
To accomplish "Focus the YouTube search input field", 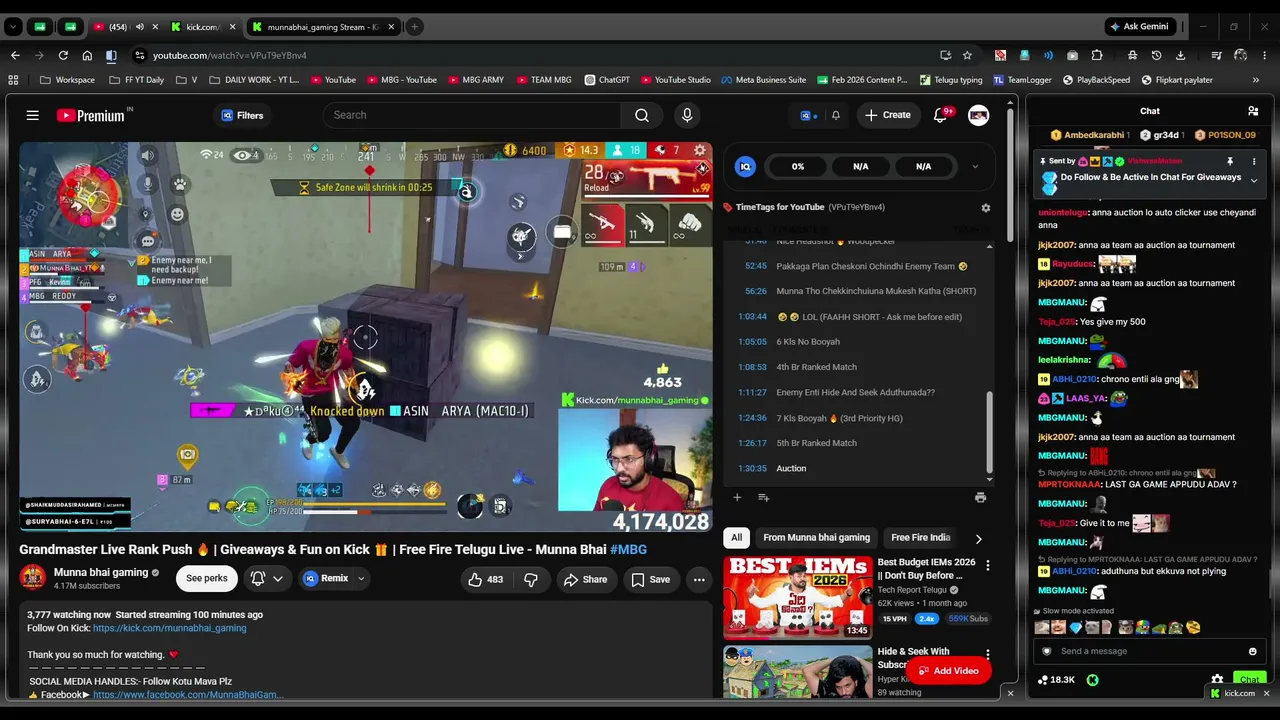I will coord(472,115).
